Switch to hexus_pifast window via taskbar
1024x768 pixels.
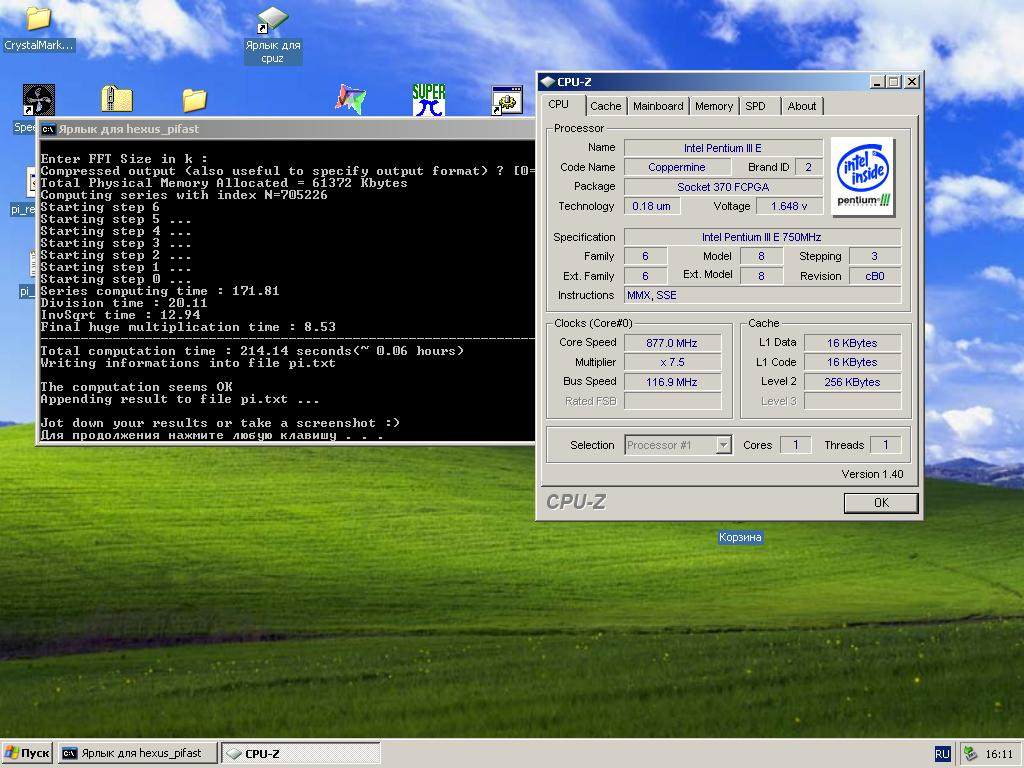[138, 754]
